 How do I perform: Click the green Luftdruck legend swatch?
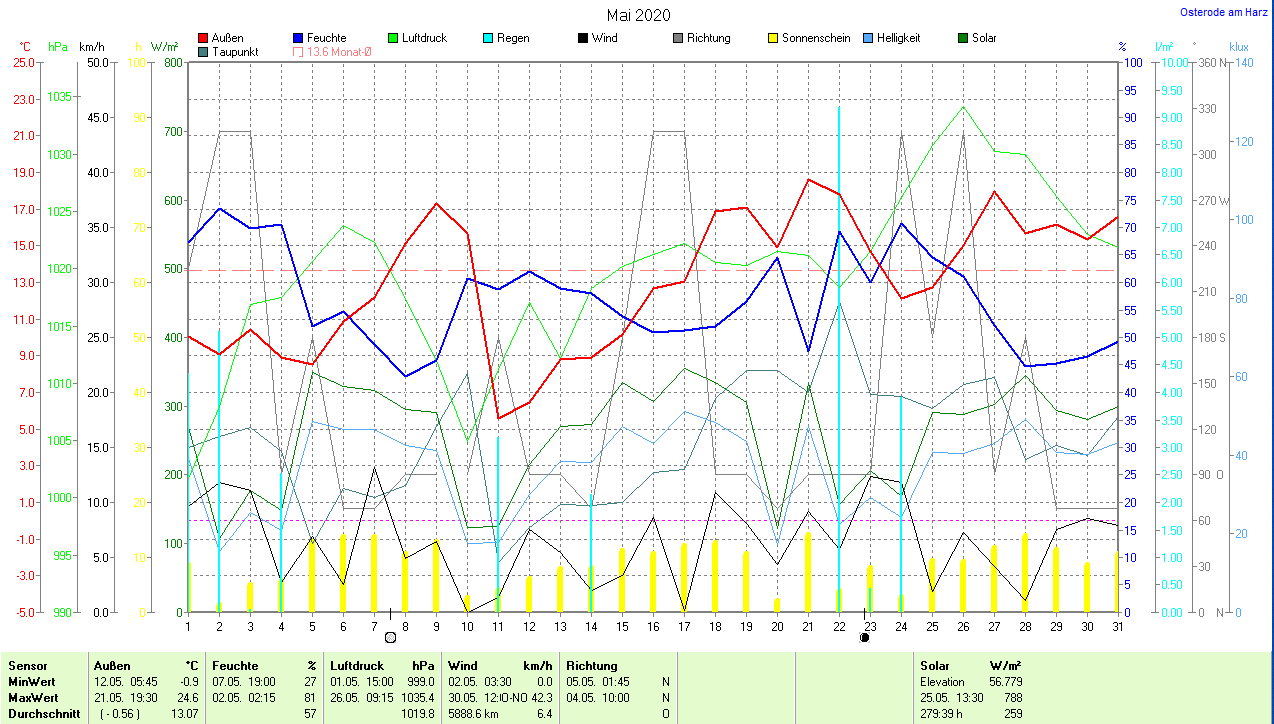point(394,38)
